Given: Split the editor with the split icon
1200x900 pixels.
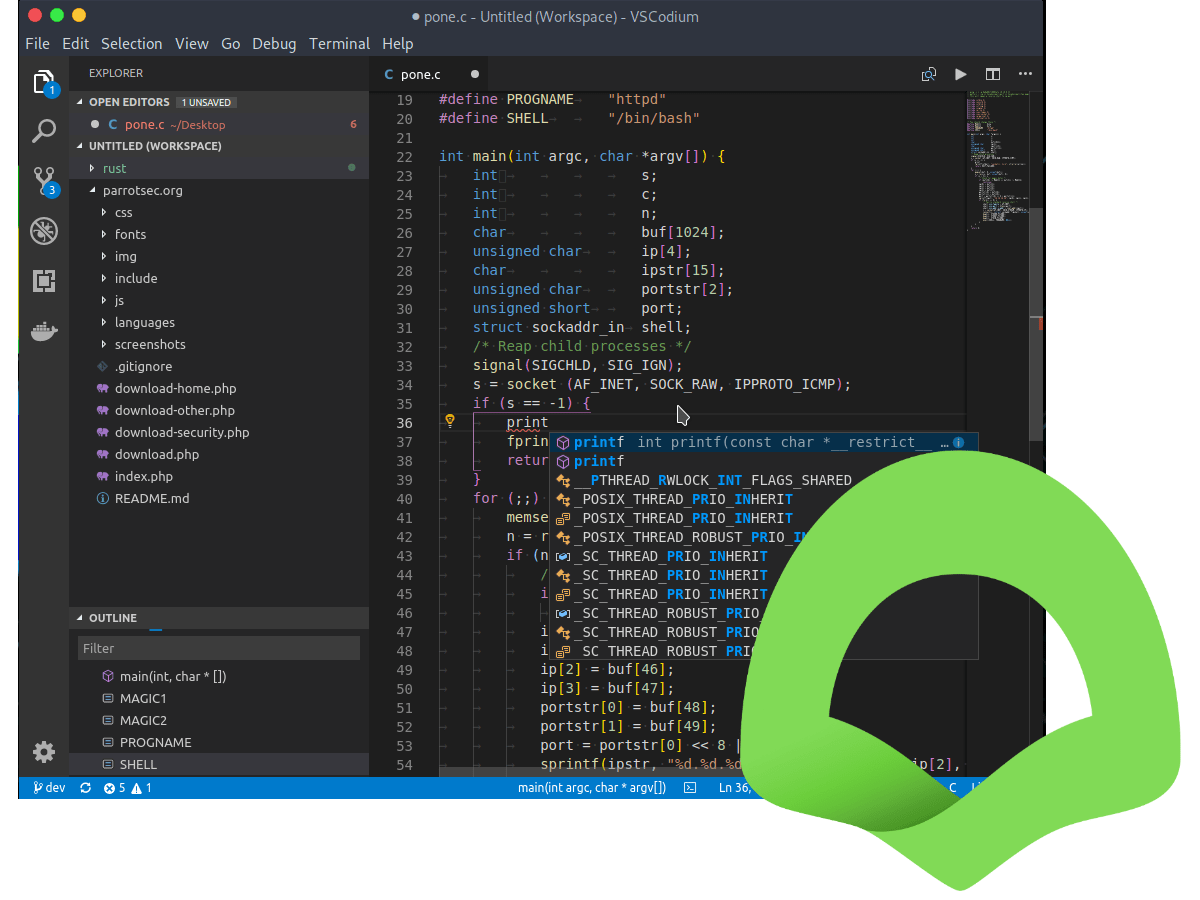Looking at the screenshot, I should [x=993, y=74].
